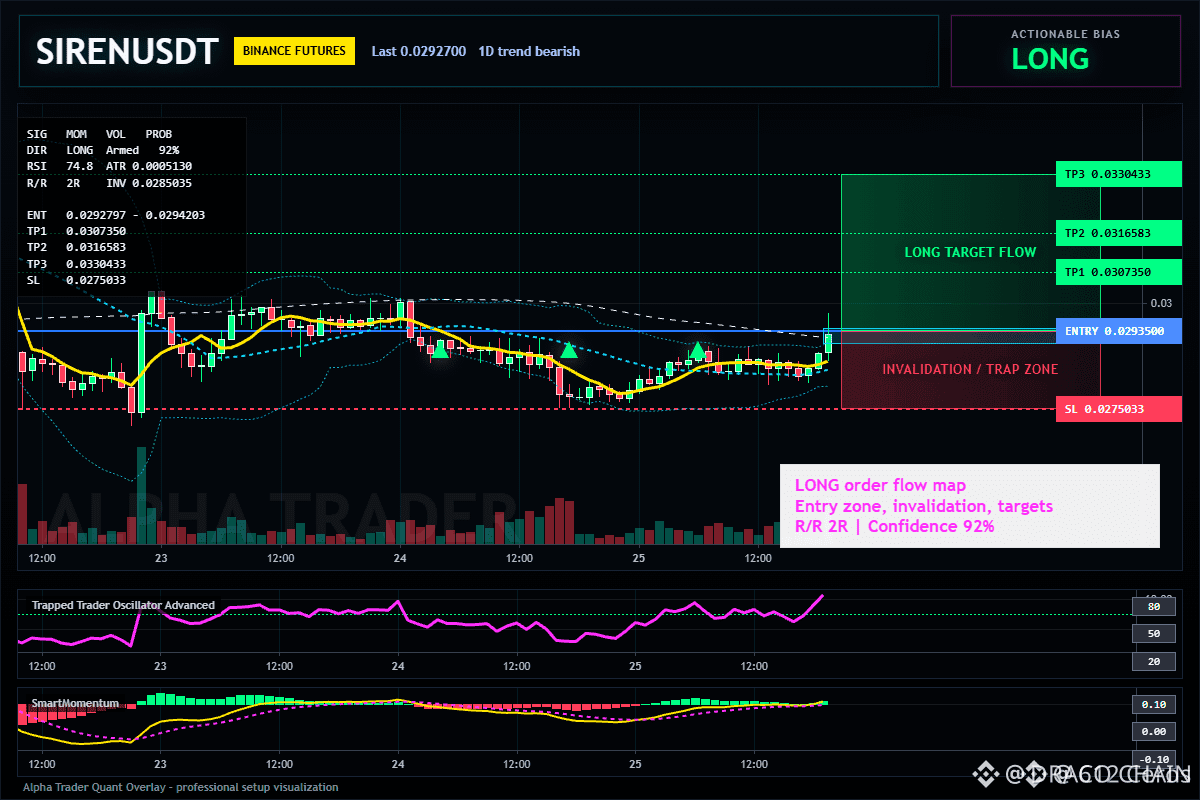Click the Trapped Trader Oscillator Advanced panel title
This screenshot has height=800, width=1200.
click(x=123, y=605)
